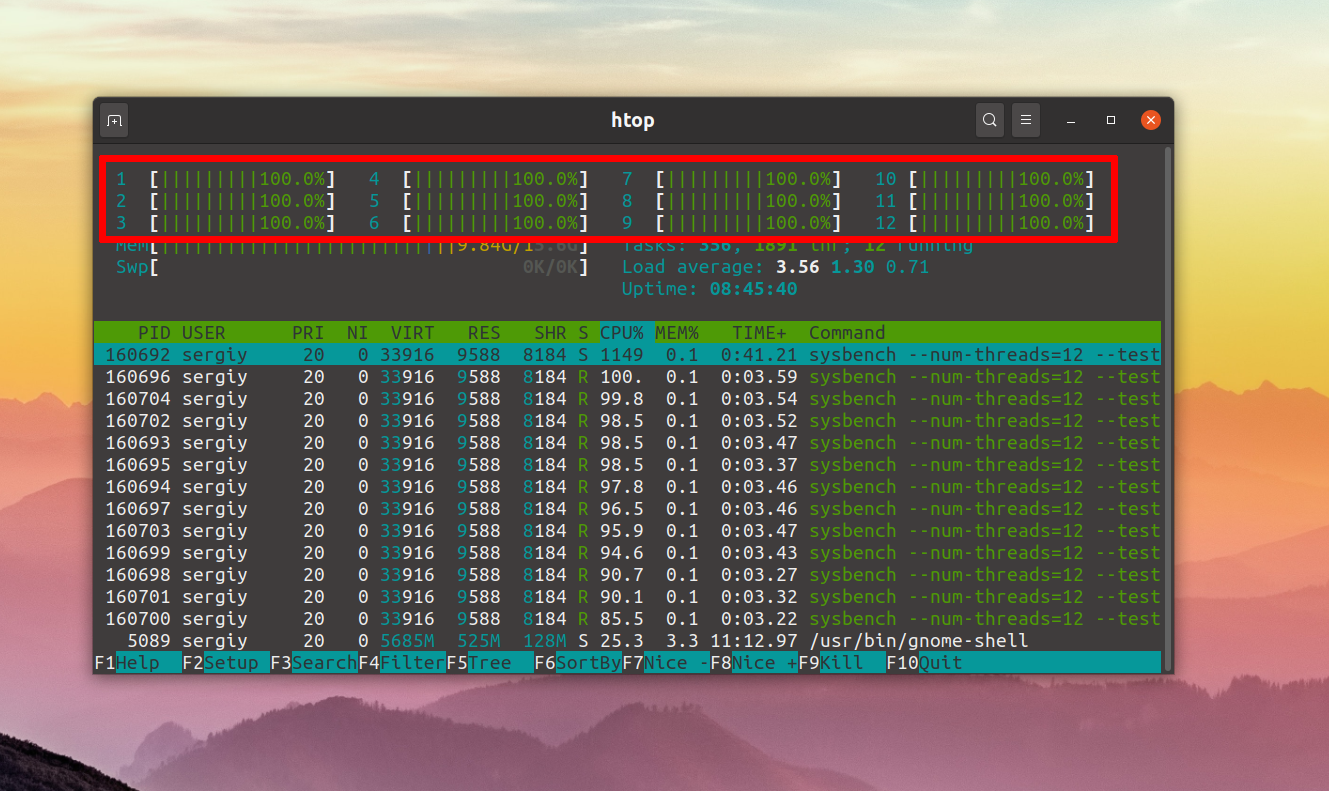This screenshot has width=1329, height=791.
Task: Click the terminal search magnifier icon
Action: [x=990, y=120]
